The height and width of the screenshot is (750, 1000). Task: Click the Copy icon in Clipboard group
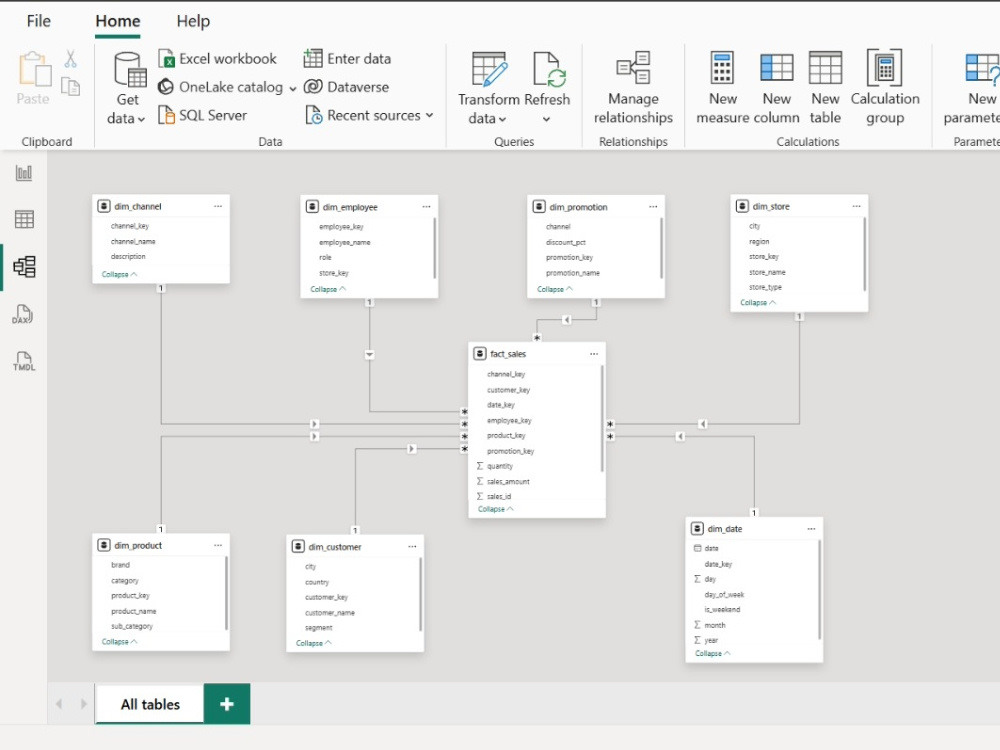(70, 87)
